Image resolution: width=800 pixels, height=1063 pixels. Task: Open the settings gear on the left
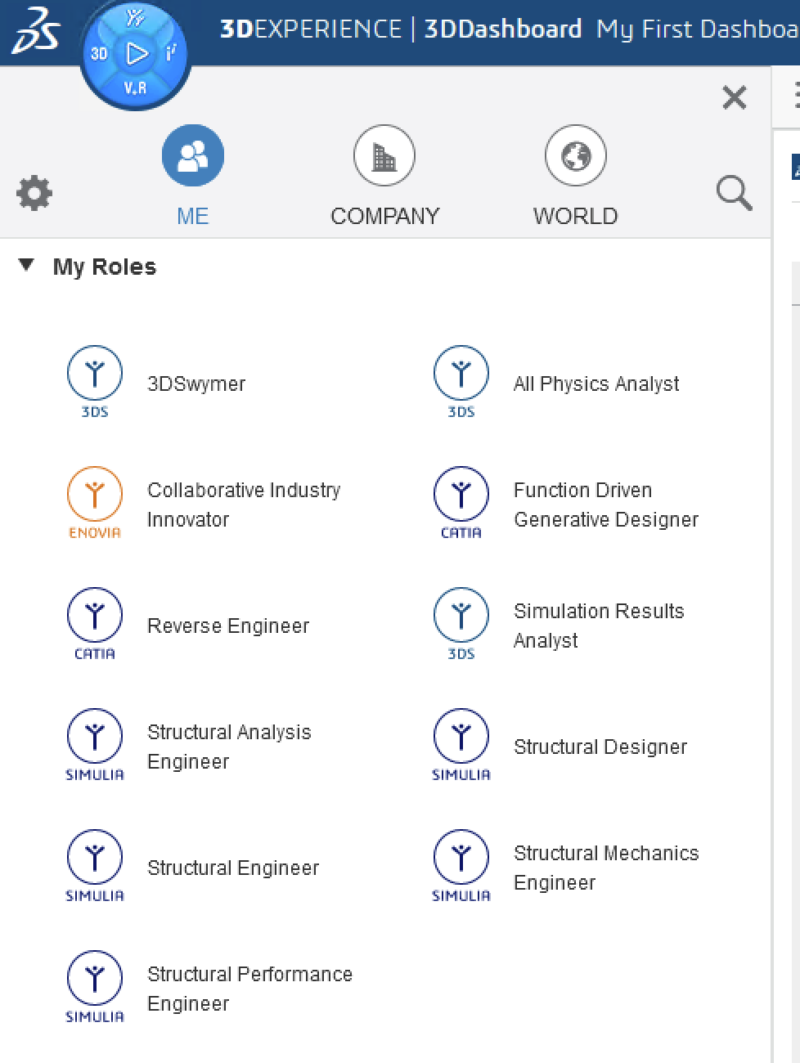[34, 194]
